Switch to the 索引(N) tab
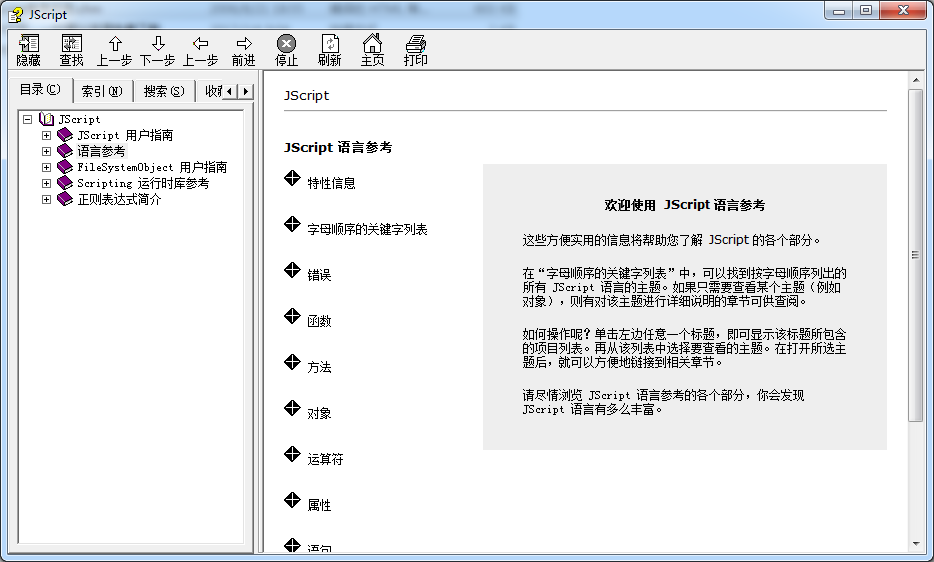 pyautogui.click(x=102, y=91)
